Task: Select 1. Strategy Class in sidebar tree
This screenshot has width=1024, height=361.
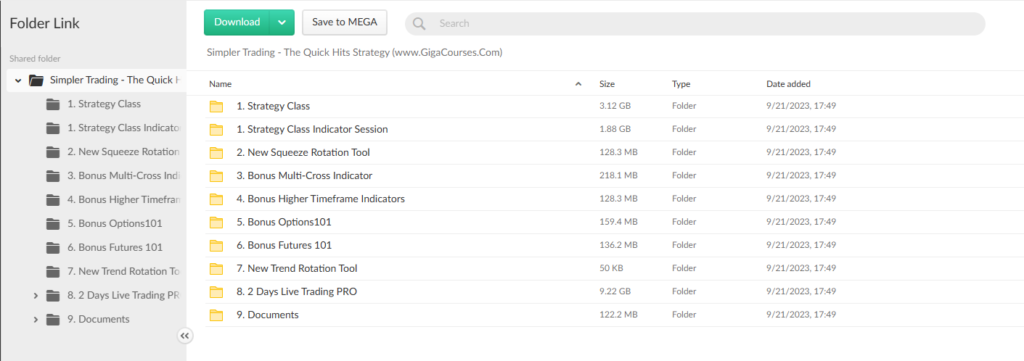Action: point(104,104)
